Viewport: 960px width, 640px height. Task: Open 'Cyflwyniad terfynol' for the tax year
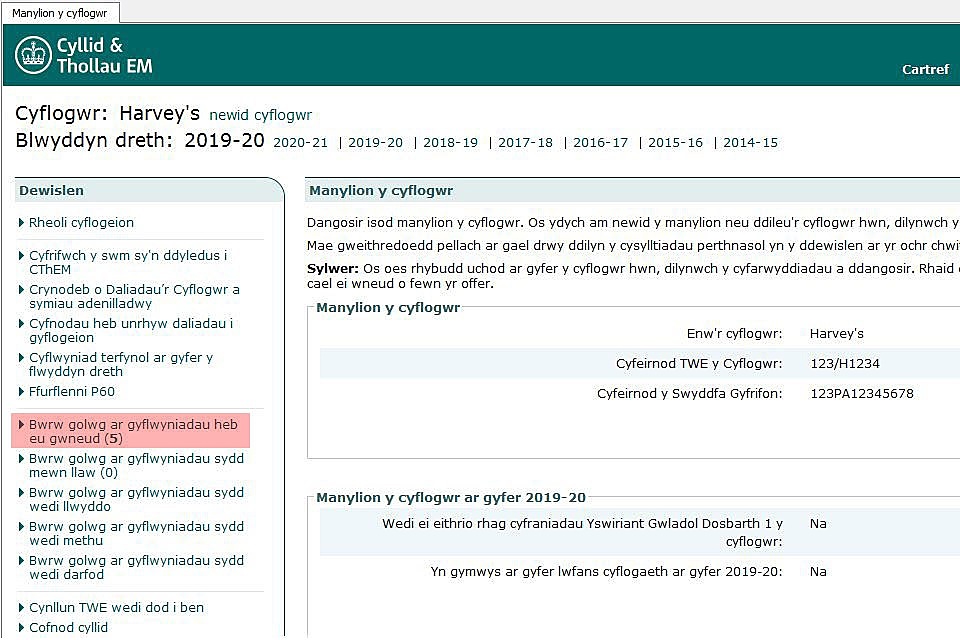pyautogui.click(x=120, y=364)
